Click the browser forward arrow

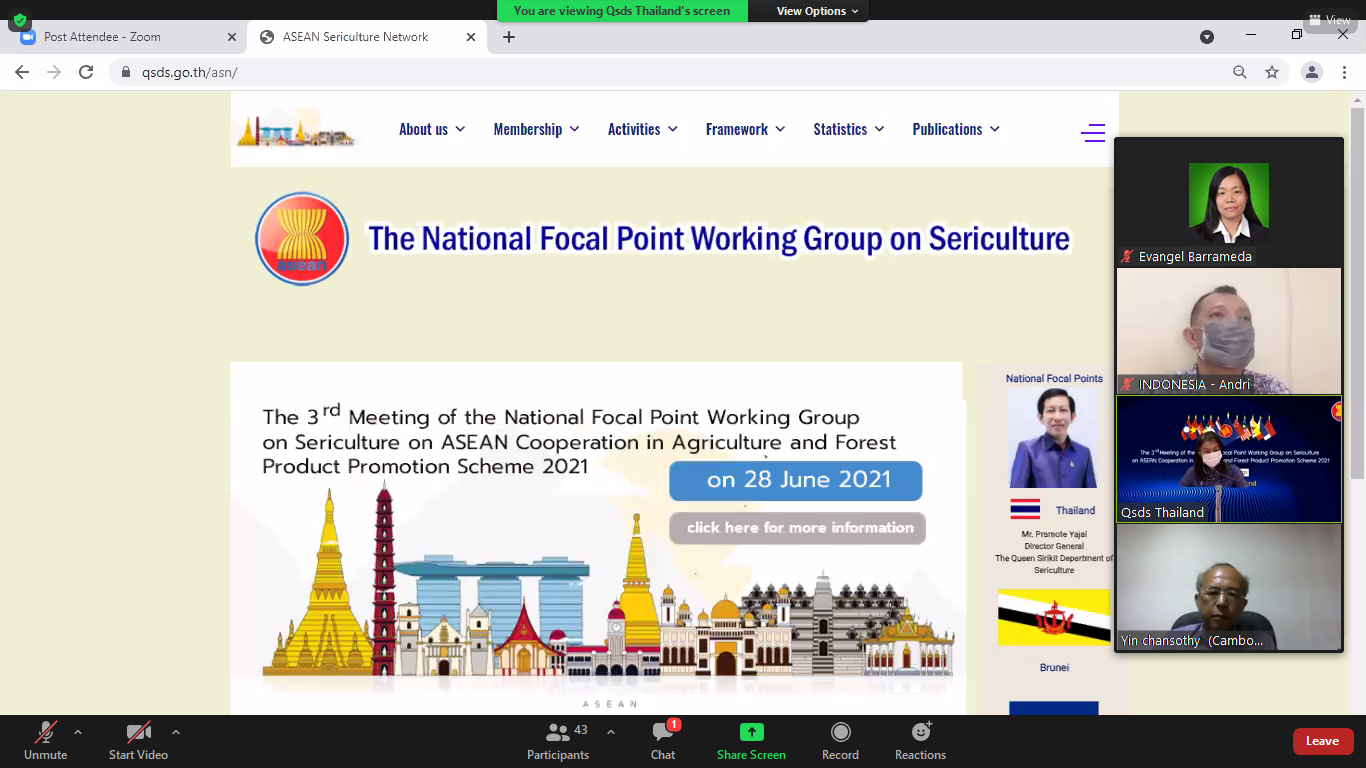click(x=54, y=72)
